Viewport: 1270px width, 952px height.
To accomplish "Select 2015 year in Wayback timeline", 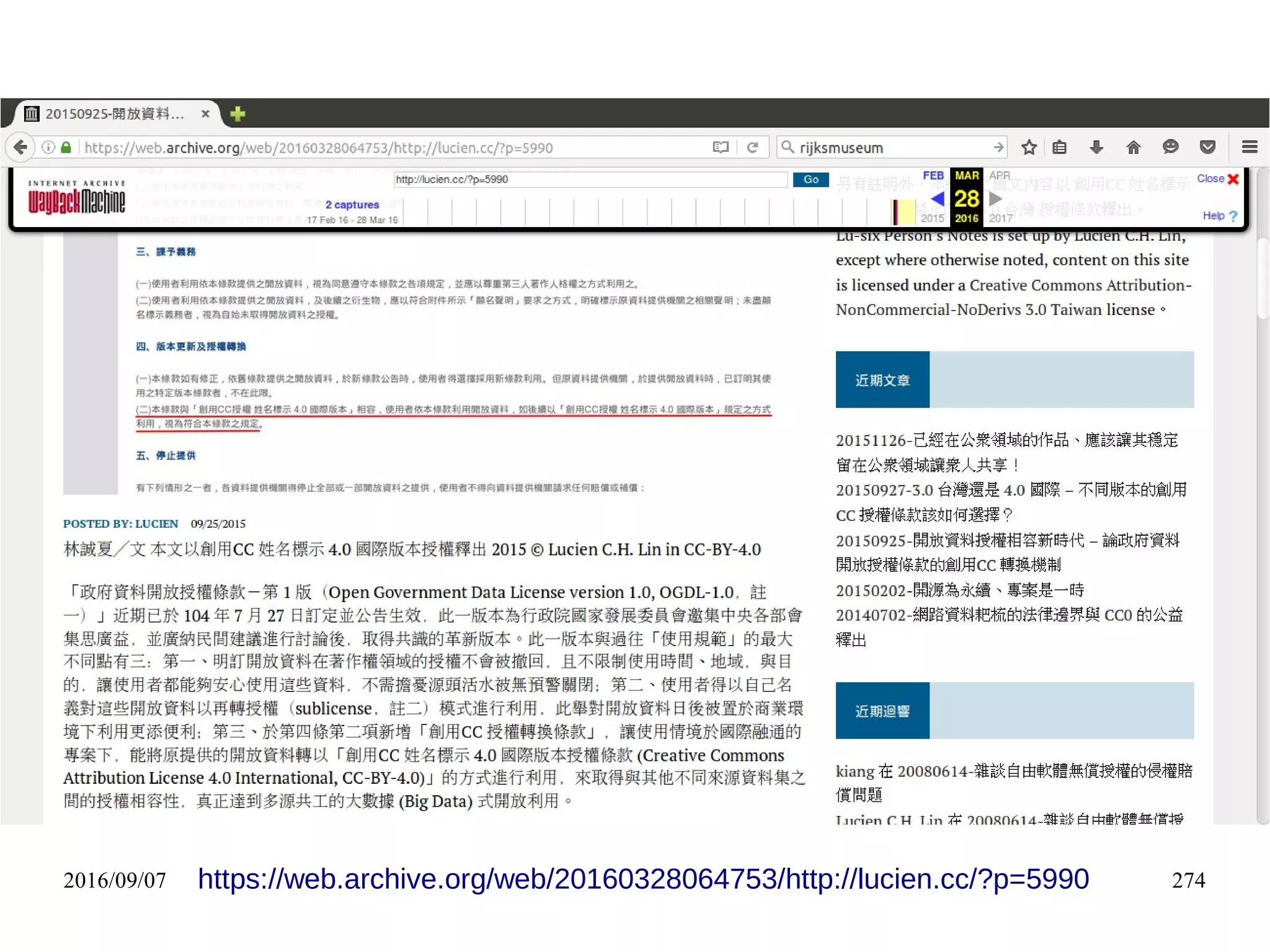I will coord(932,218).
